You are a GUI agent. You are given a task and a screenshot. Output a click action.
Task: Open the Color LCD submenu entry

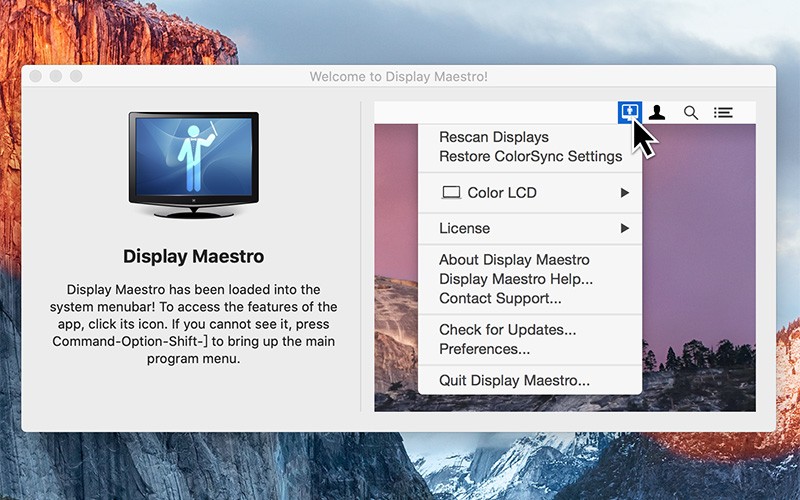click(x=530, y=193)
